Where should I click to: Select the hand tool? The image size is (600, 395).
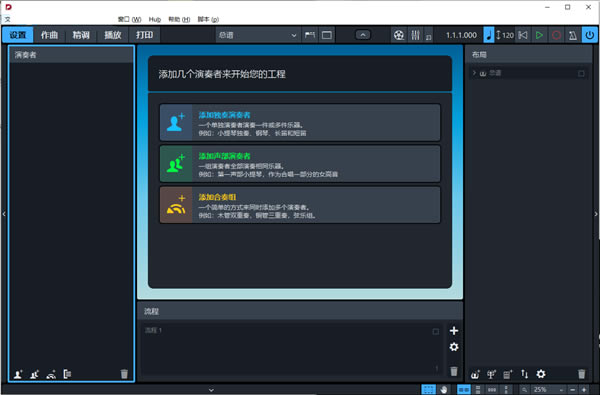443,390
